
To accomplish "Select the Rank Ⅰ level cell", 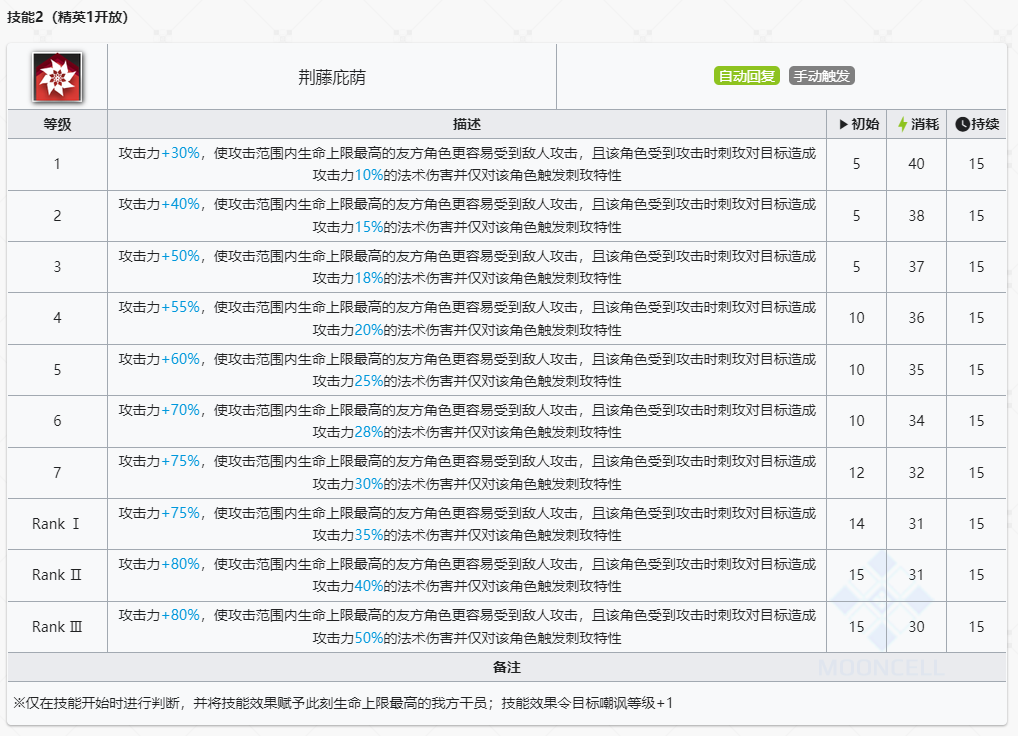I will point(57,524).
